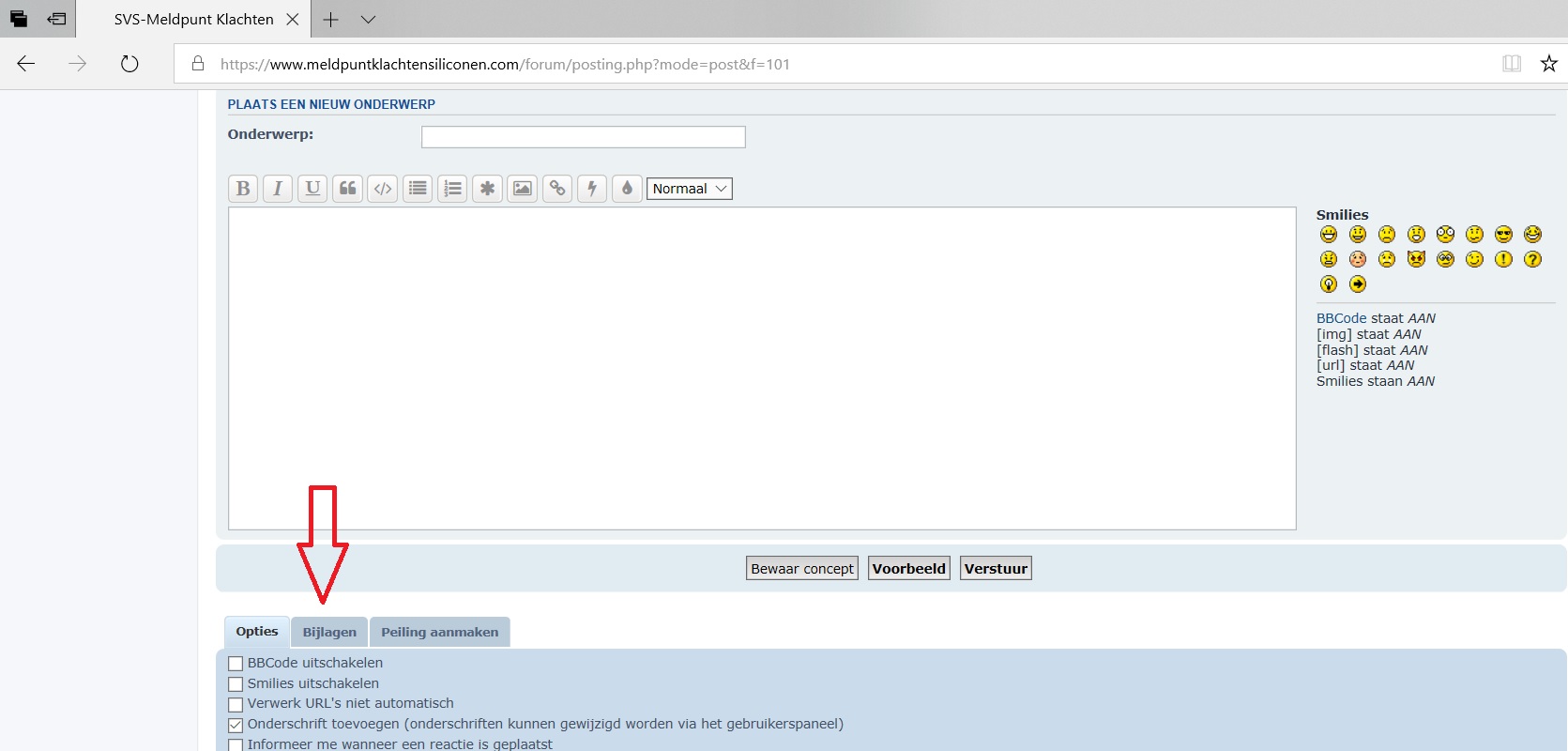Switch to the 'Bijlagen' tab
The height and width of the screenshot is (751, 1568).
(x=329, y=632)
